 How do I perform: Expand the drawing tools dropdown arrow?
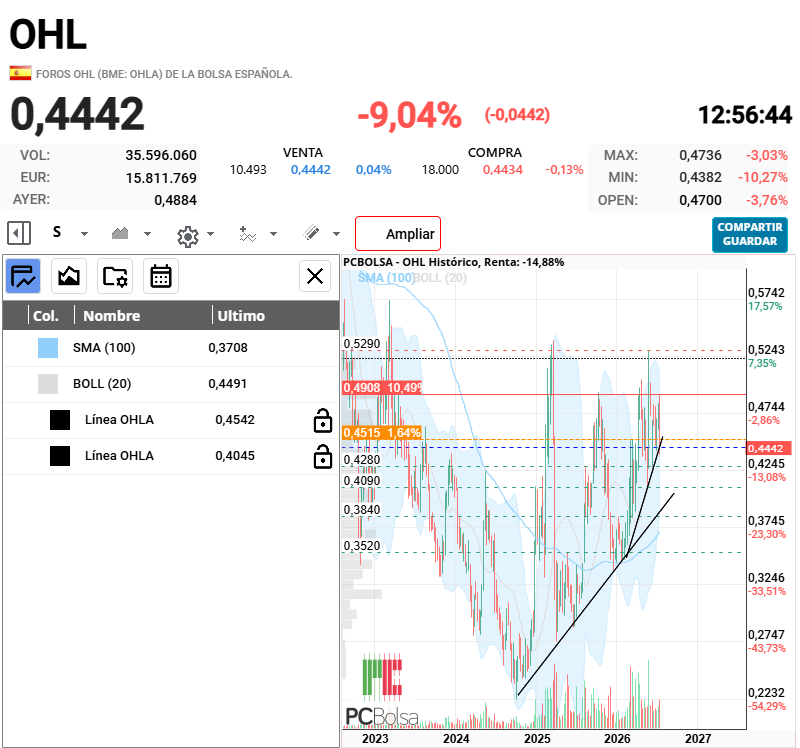pyautogui.click(x=336, y=234)
